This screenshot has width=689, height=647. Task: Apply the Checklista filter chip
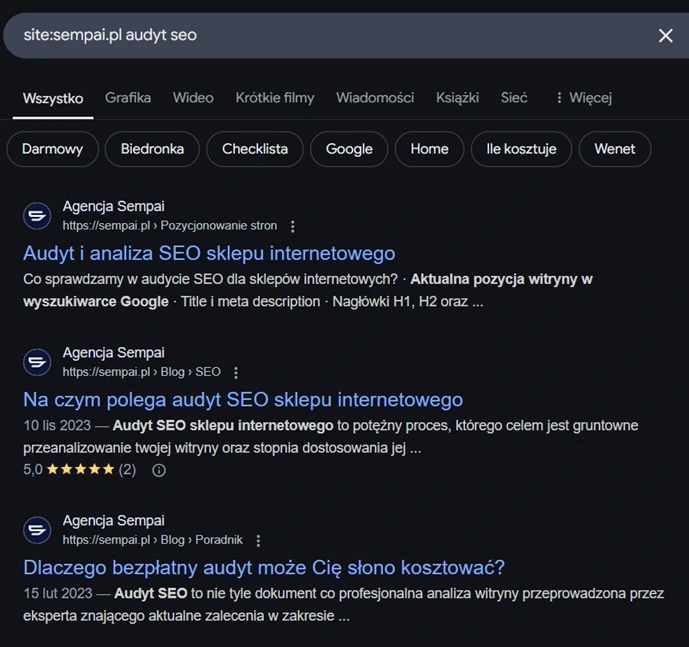pyautogui.click(x=255, y=149)
